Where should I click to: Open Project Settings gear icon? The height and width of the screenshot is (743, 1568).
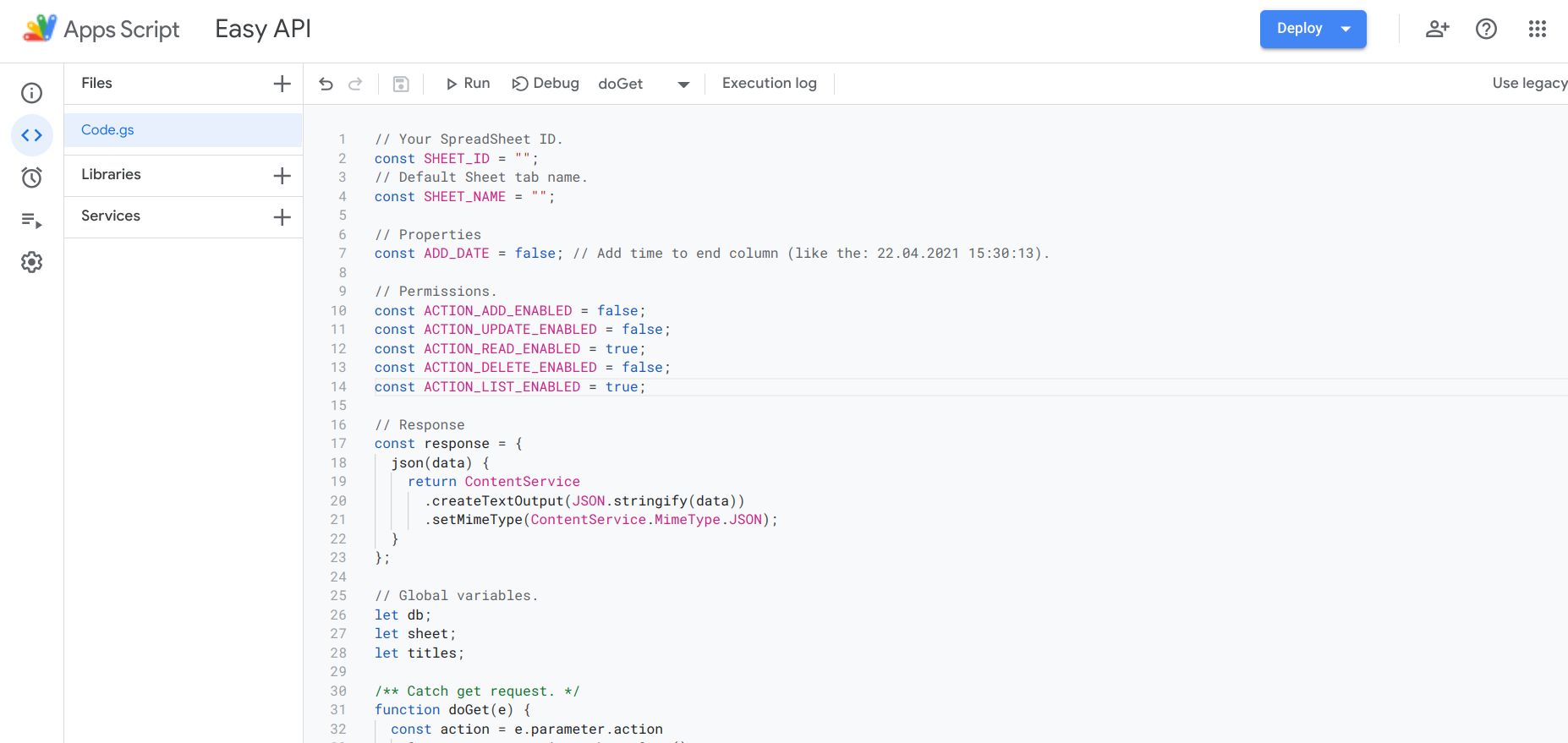pos(31,262)
